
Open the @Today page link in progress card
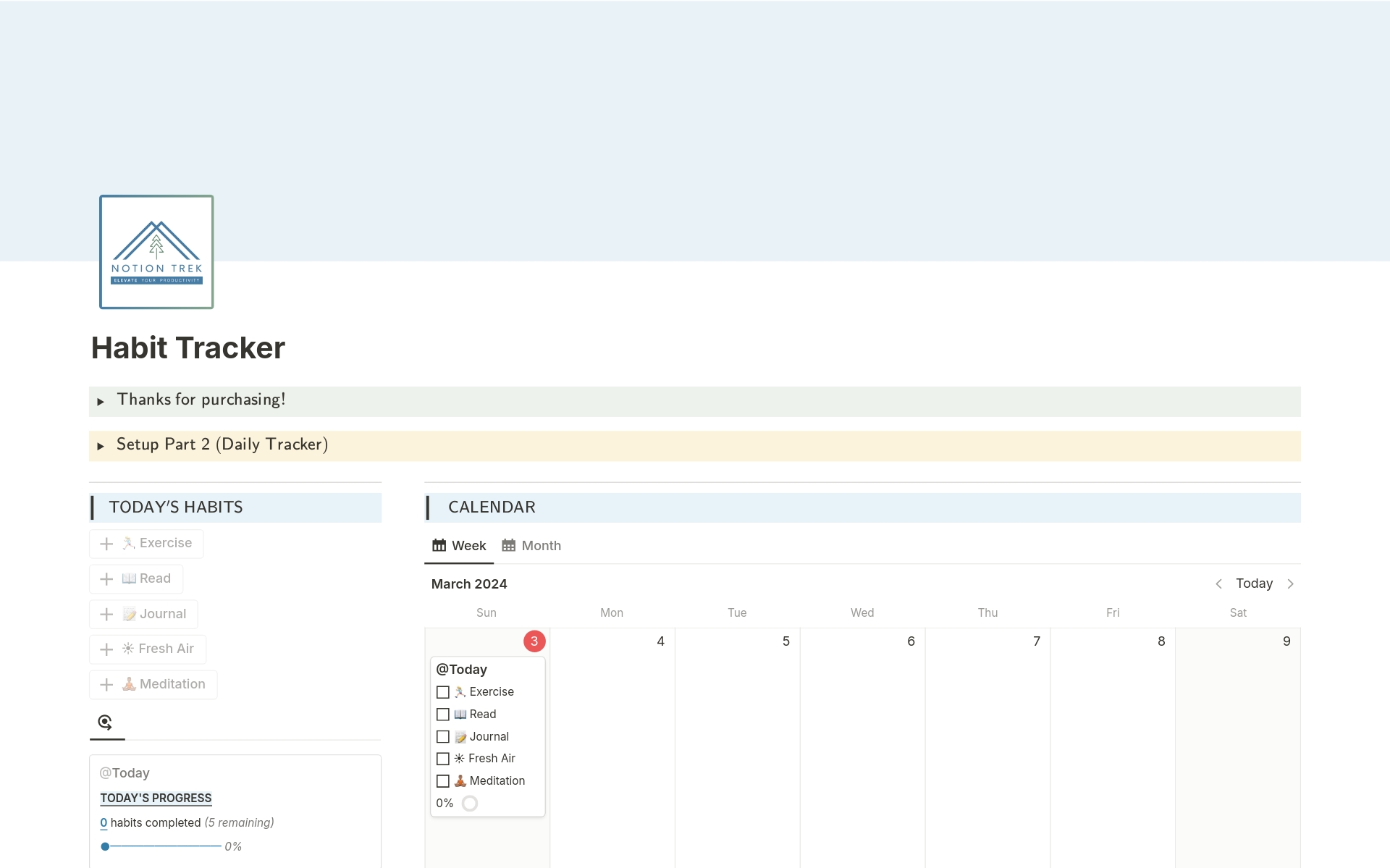125,773
